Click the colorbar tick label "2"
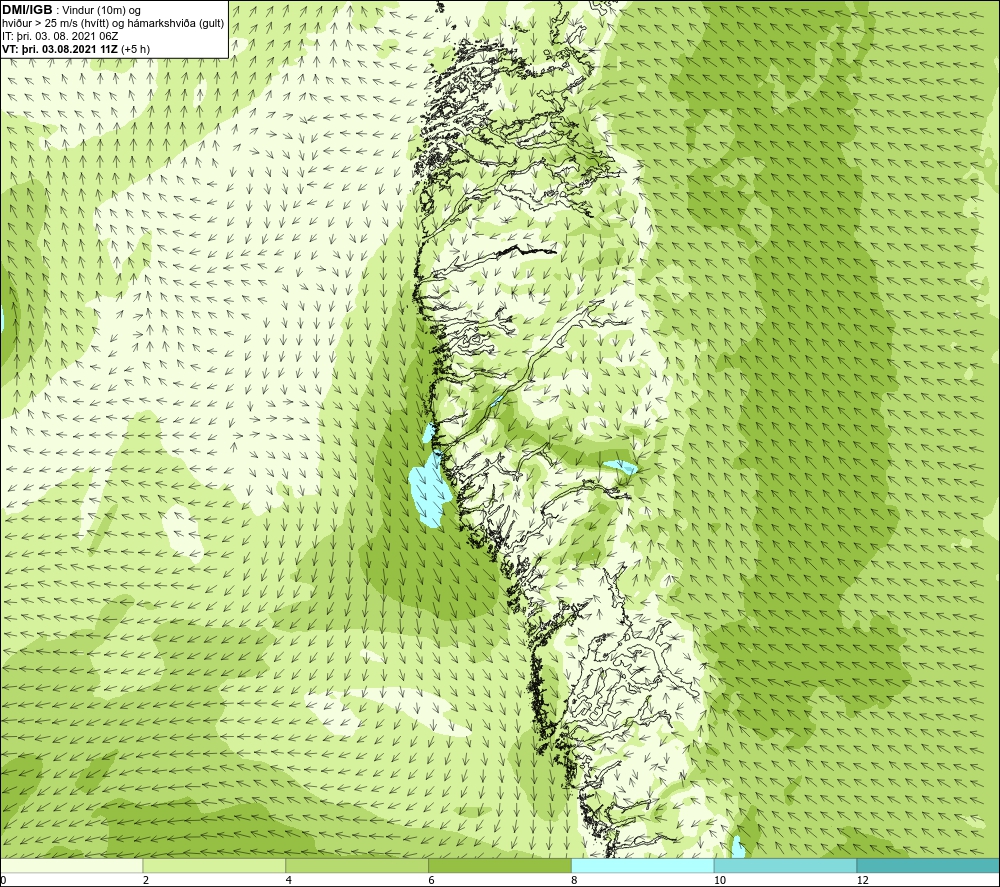Screen dimensions: 1000x887 click(146, 880)
